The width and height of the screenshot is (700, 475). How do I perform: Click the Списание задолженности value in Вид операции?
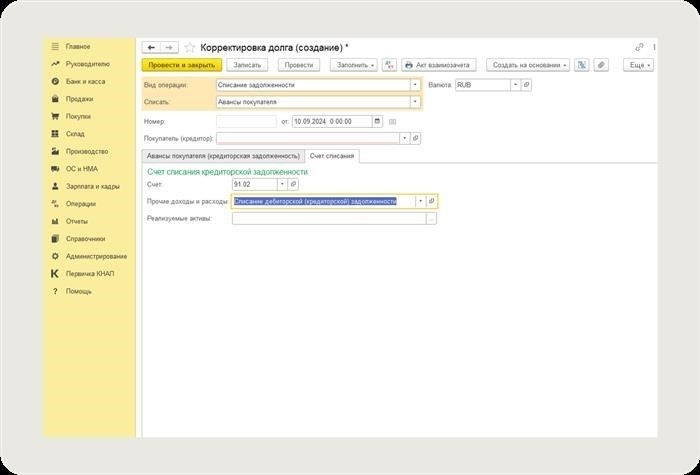click(256, 85)
